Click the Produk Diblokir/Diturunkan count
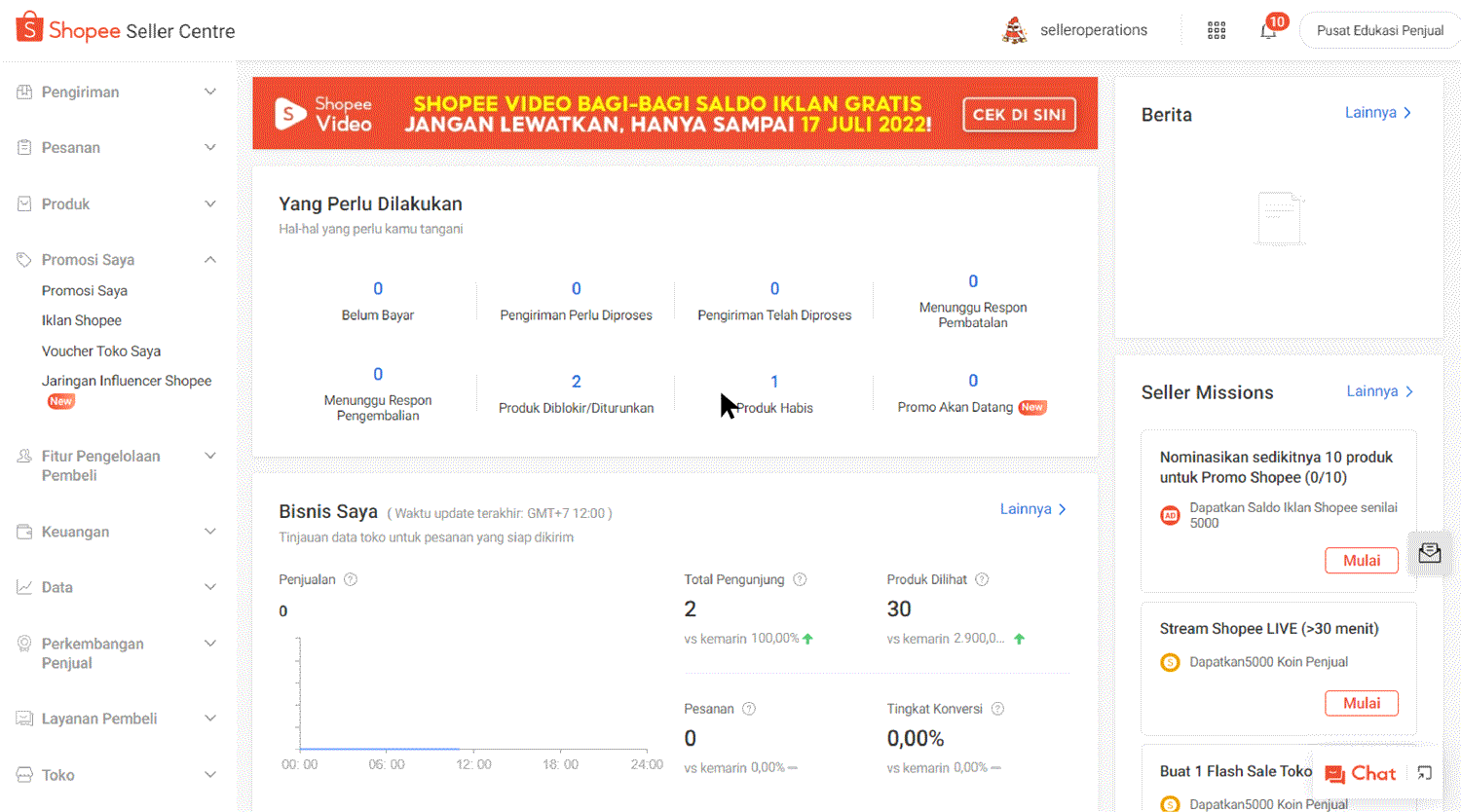 576,382
